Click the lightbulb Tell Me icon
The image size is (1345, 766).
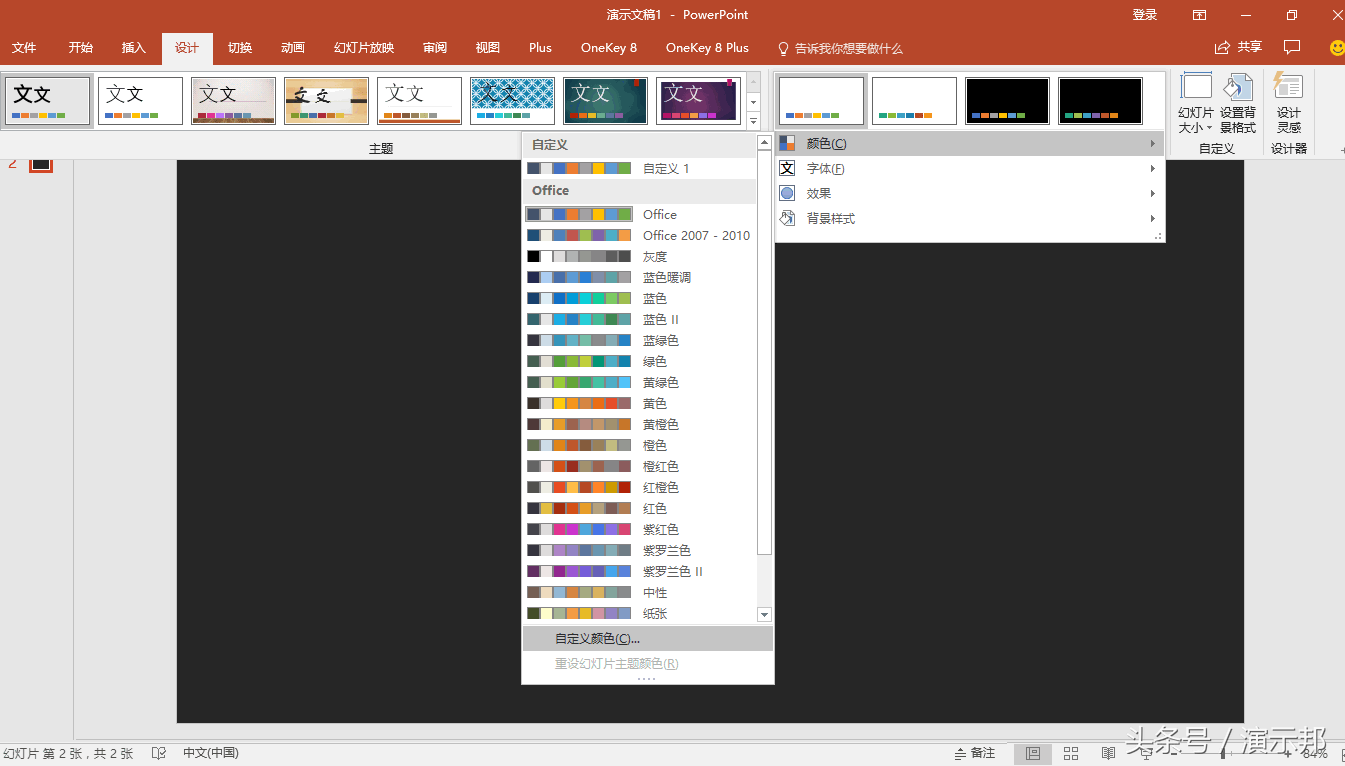tap(784, 48)
